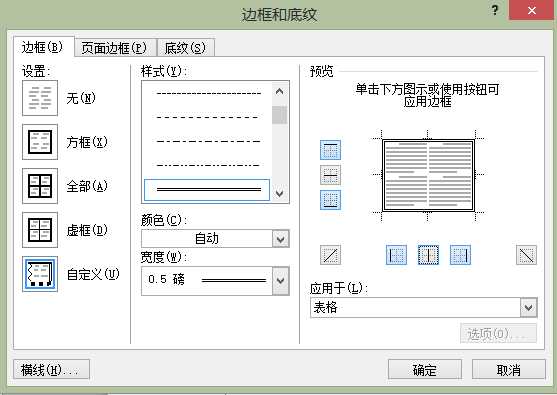Click the help question mark icon
The width and height of the screenshot is (557, 395).
pos(495,10)
